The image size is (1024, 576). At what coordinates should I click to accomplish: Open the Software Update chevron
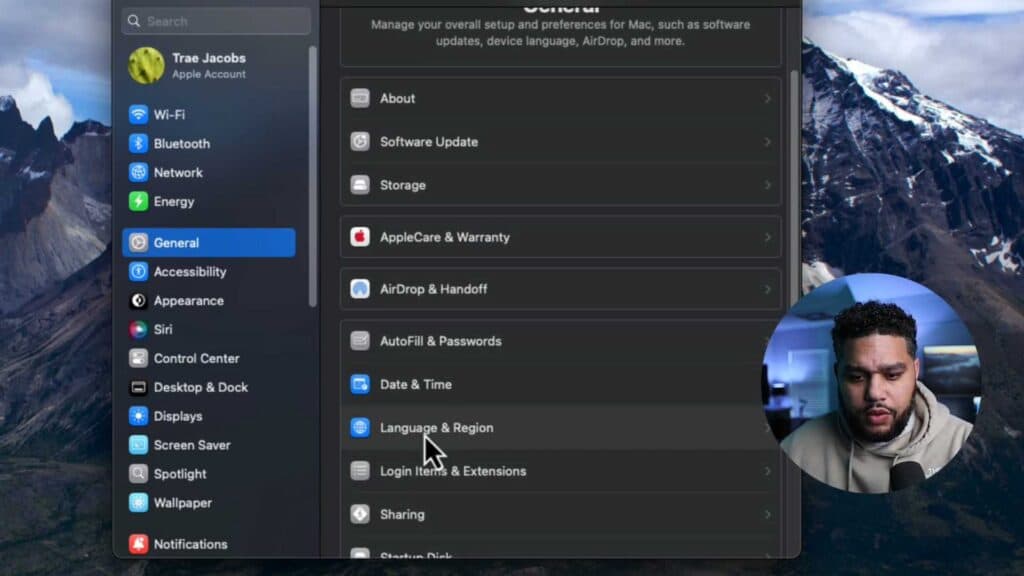pyautogui.click(x=767, y=142)
